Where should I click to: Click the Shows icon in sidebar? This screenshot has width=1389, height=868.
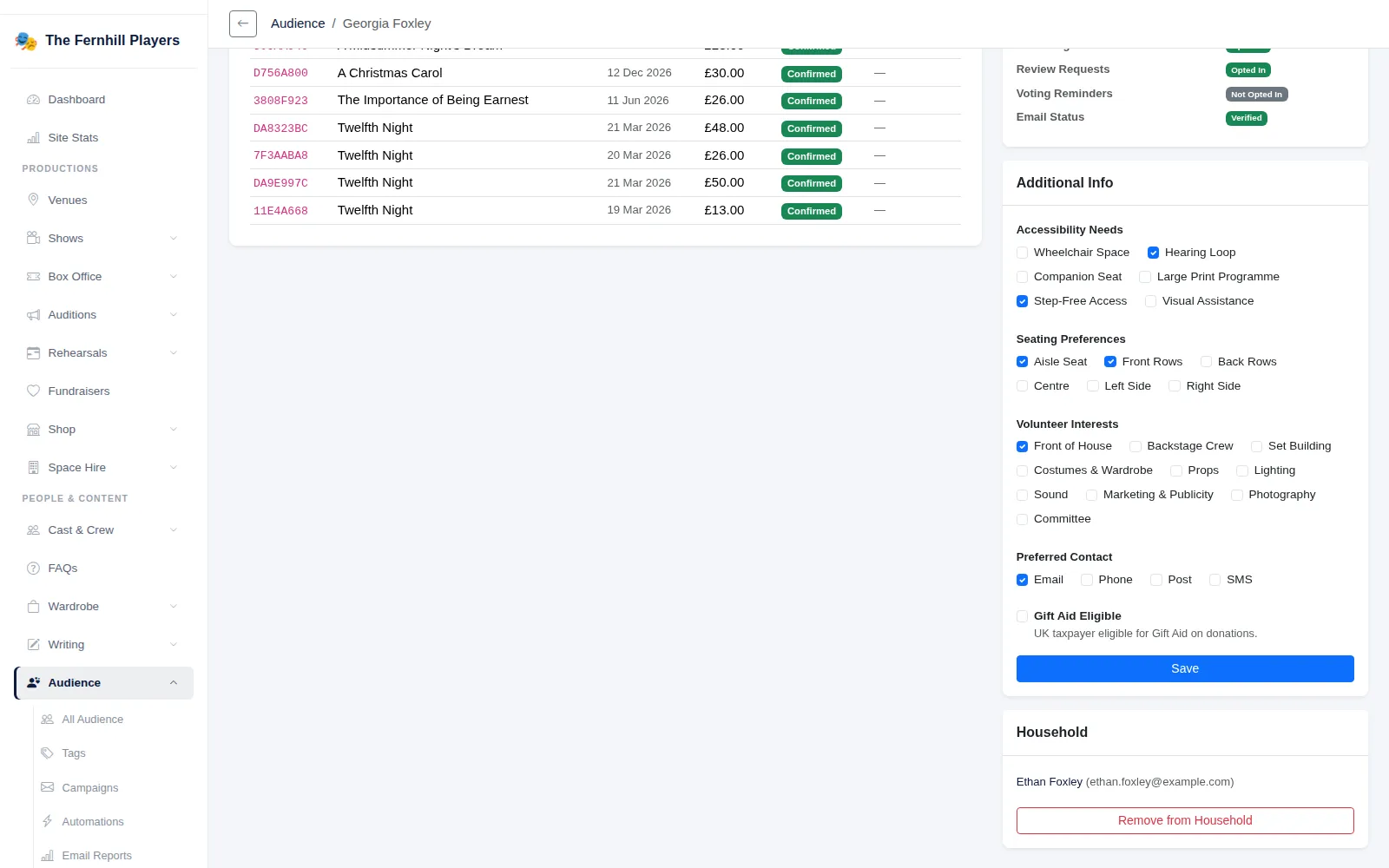(x=33, y=239)
